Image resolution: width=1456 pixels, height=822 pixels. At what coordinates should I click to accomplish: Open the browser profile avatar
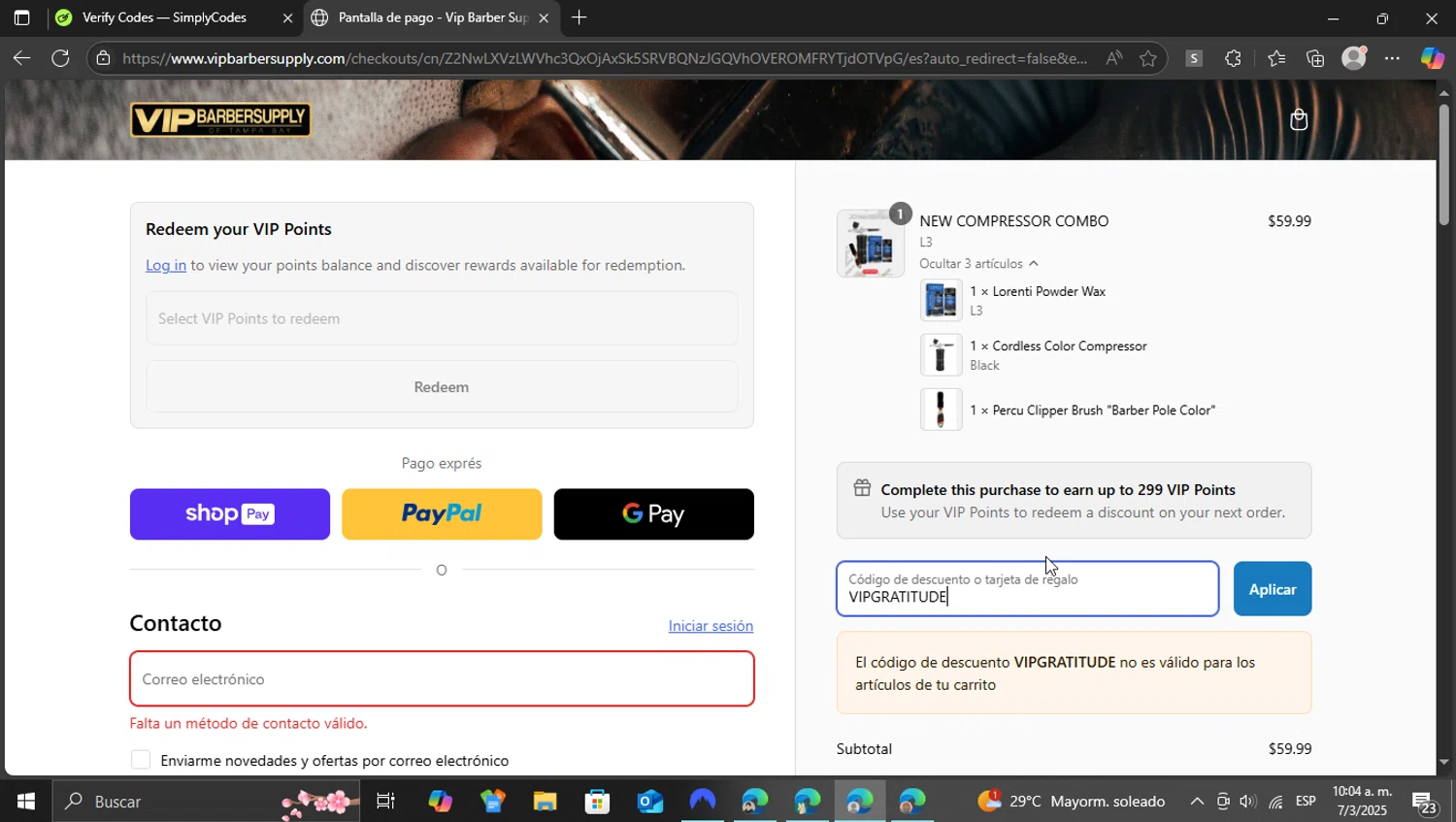coord(1354,58)
